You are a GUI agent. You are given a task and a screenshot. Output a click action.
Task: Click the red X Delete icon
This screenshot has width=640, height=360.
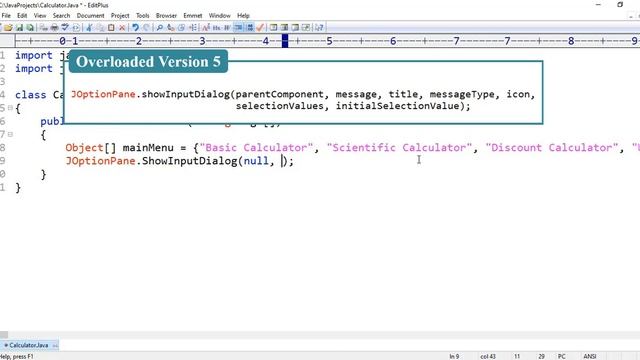[x=122, y=28]
